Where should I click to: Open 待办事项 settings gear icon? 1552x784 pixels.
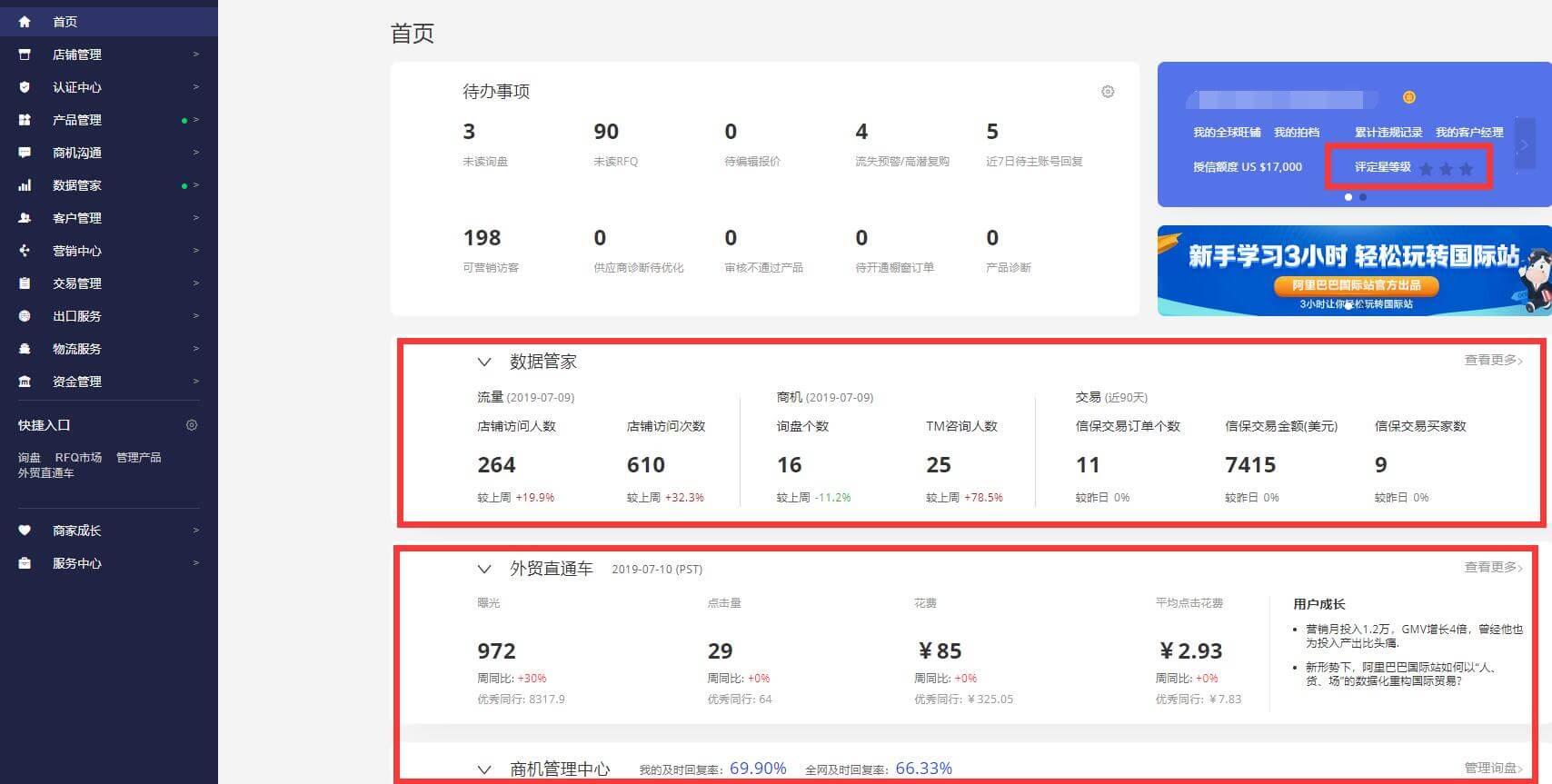(x=1107, y=92)
